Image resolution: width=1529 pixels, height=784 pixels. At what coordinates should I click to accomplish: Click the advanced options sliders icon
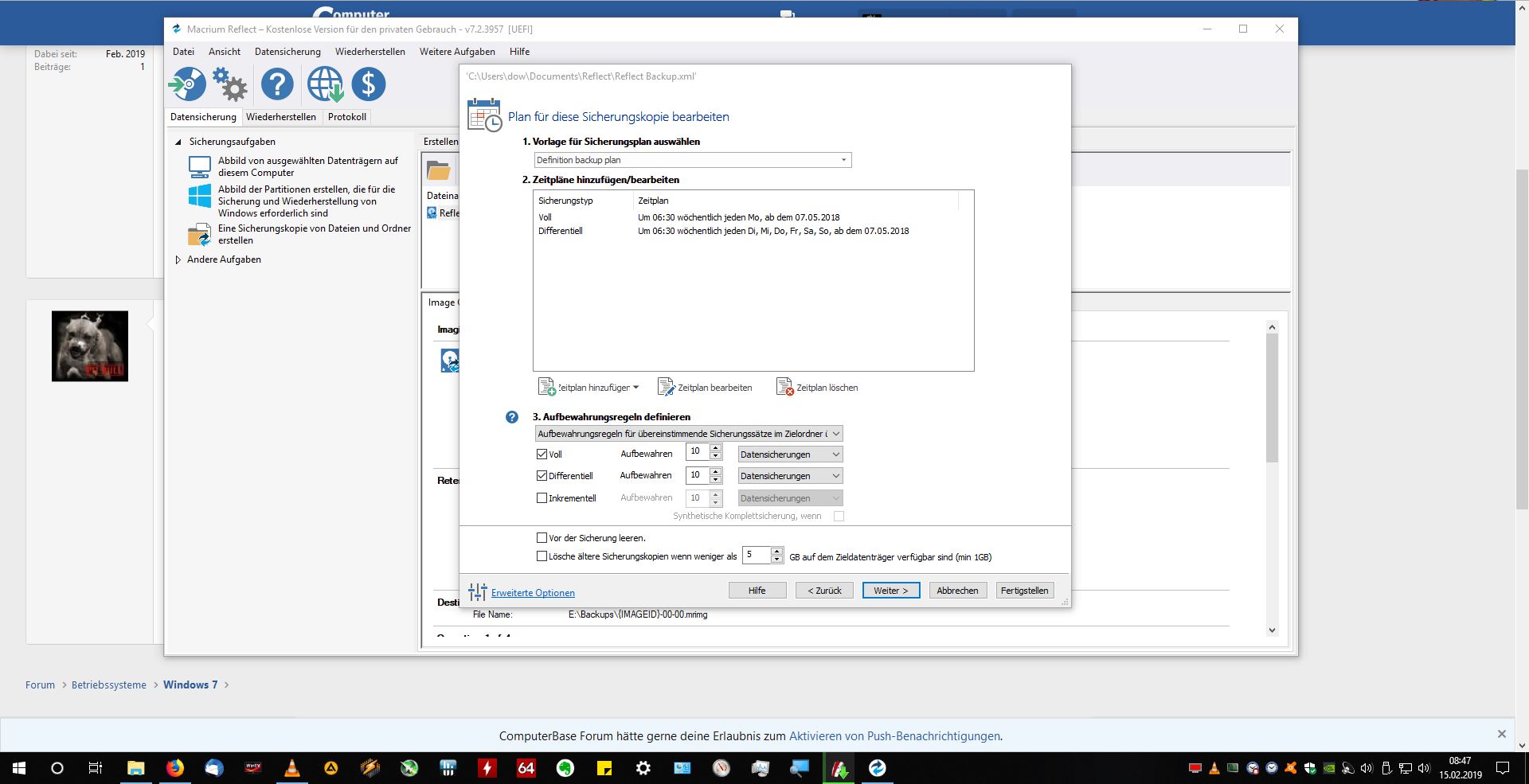(477, 591)
